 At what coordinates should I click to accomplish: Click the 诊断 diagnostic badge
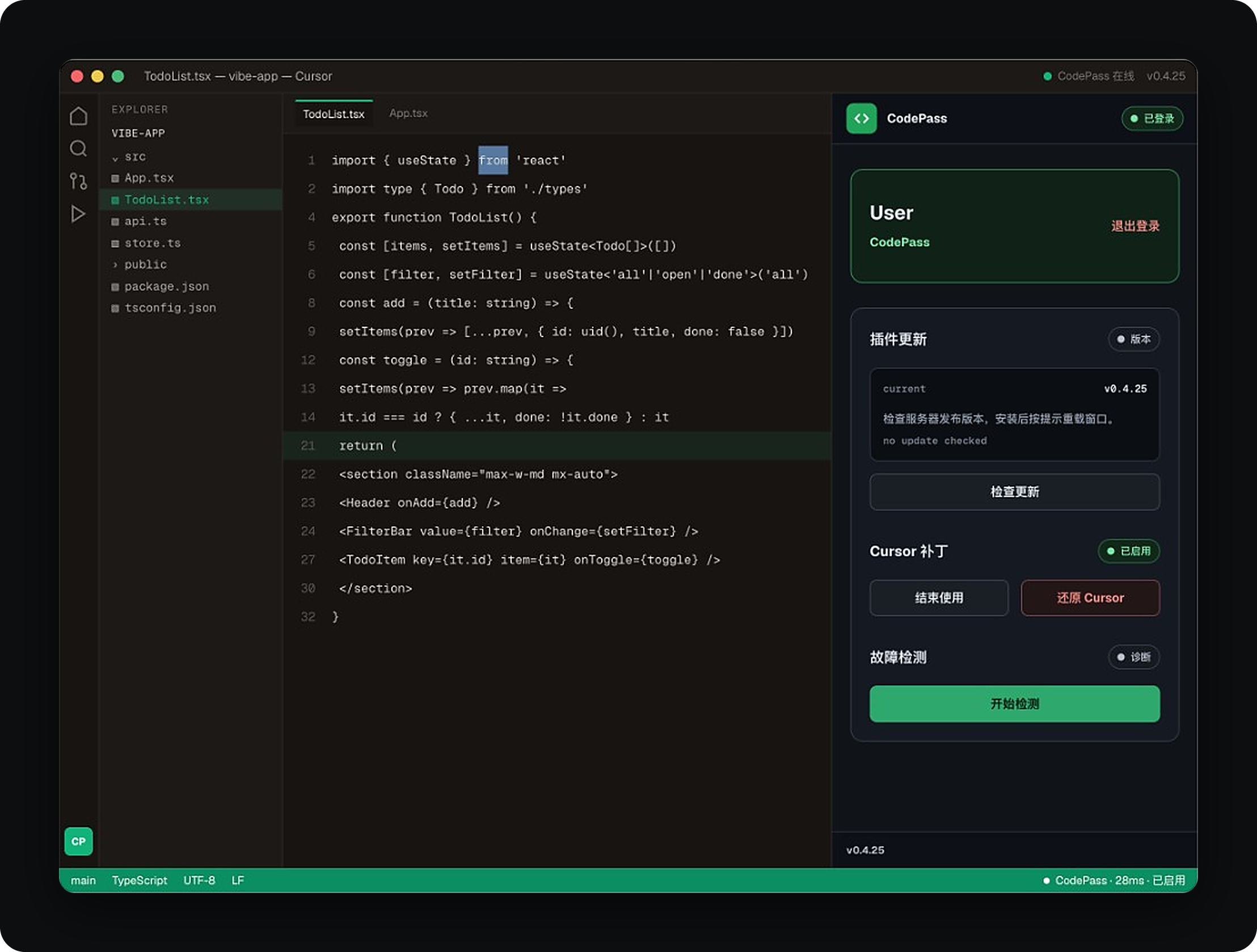pyautogui.click(x=1134, y=657)
